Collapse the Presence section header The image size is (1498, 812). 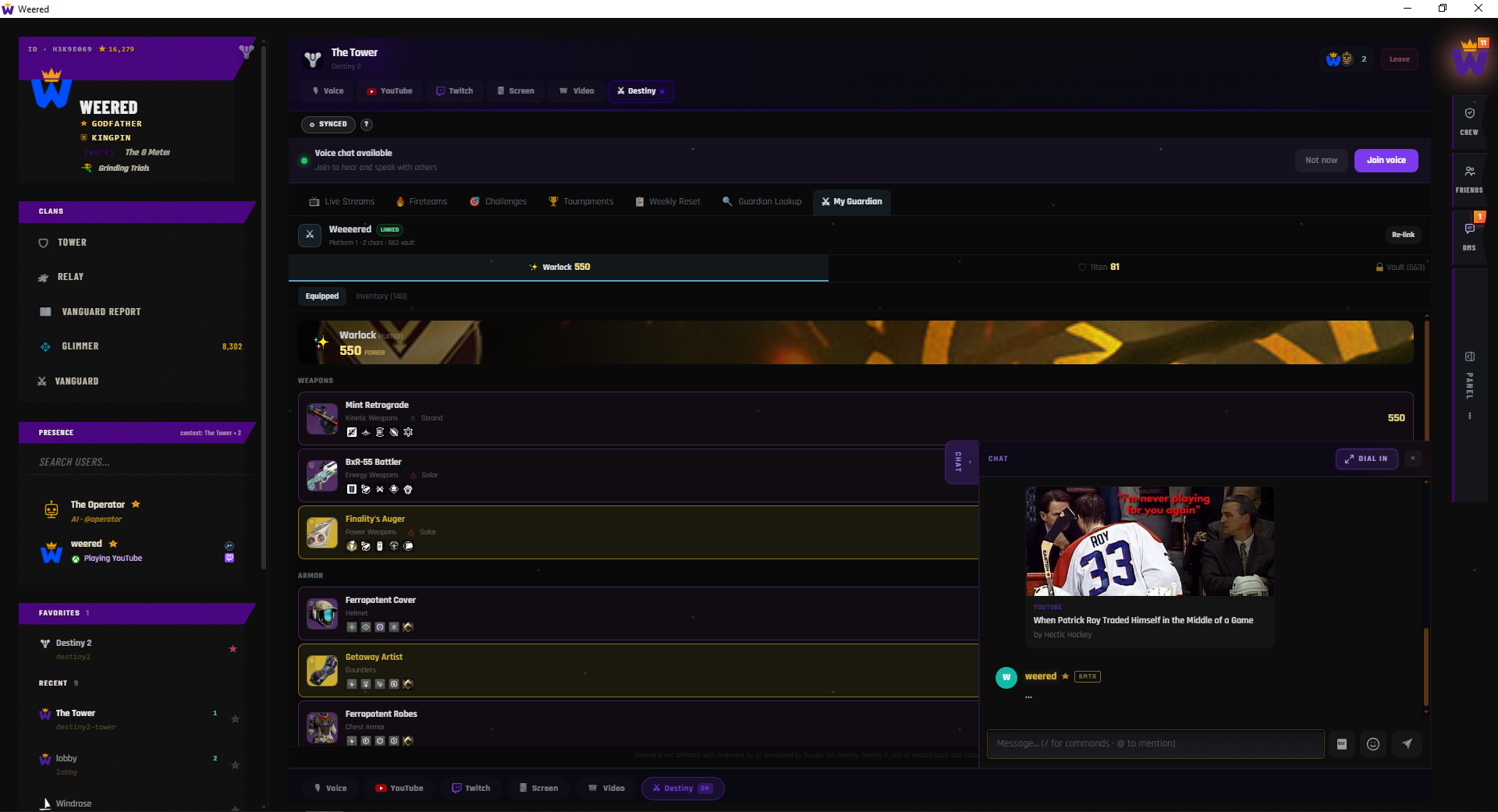[137, 433]
